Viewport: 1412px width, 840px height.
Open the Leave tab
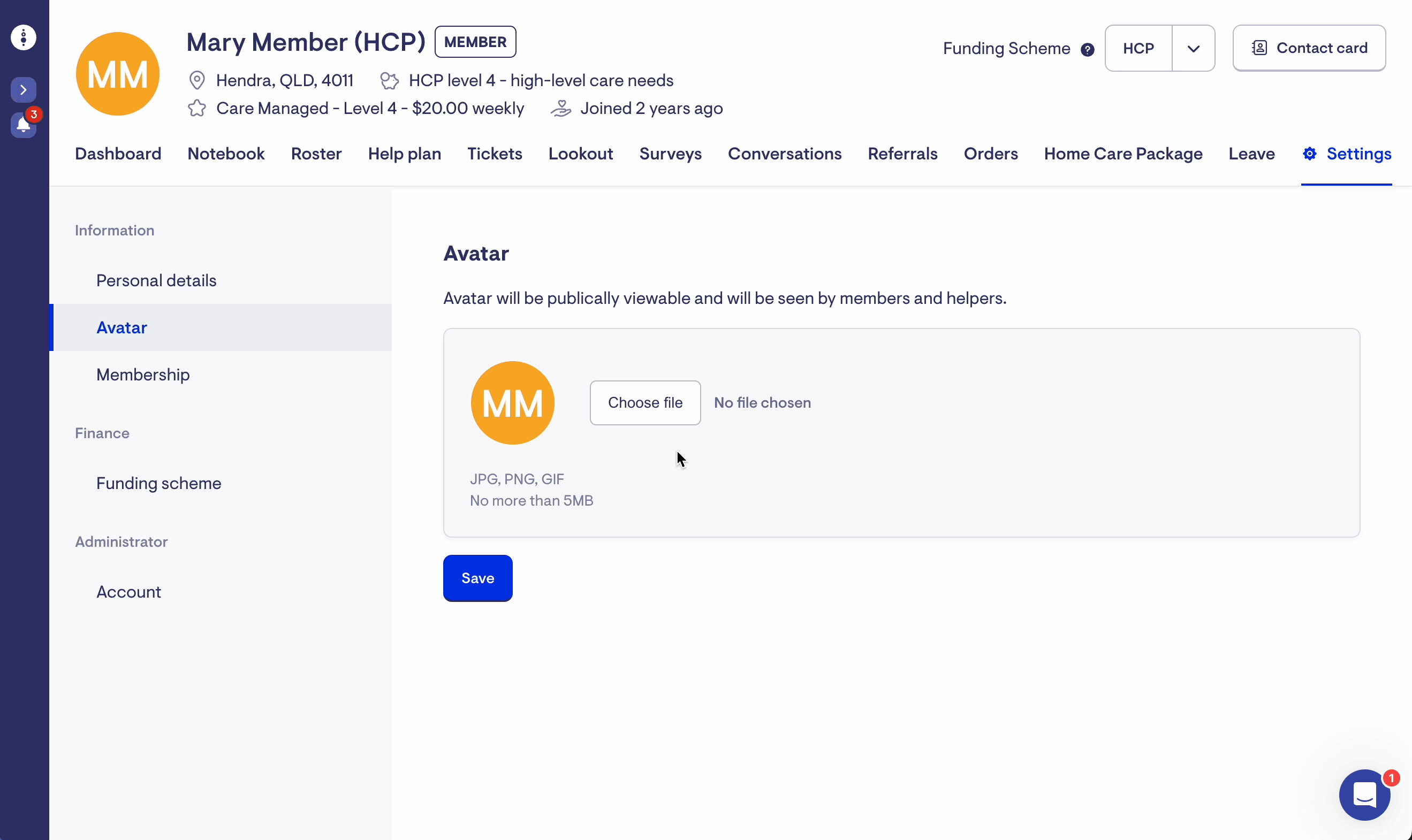pyautogui.click(x=1251, y=154)
